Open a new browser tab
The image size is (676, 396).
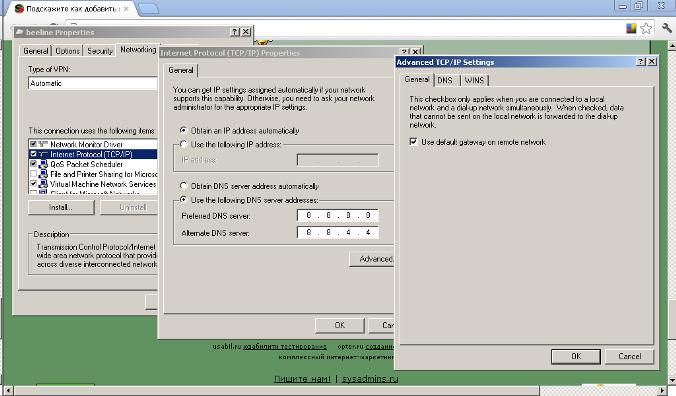point(149,9)
